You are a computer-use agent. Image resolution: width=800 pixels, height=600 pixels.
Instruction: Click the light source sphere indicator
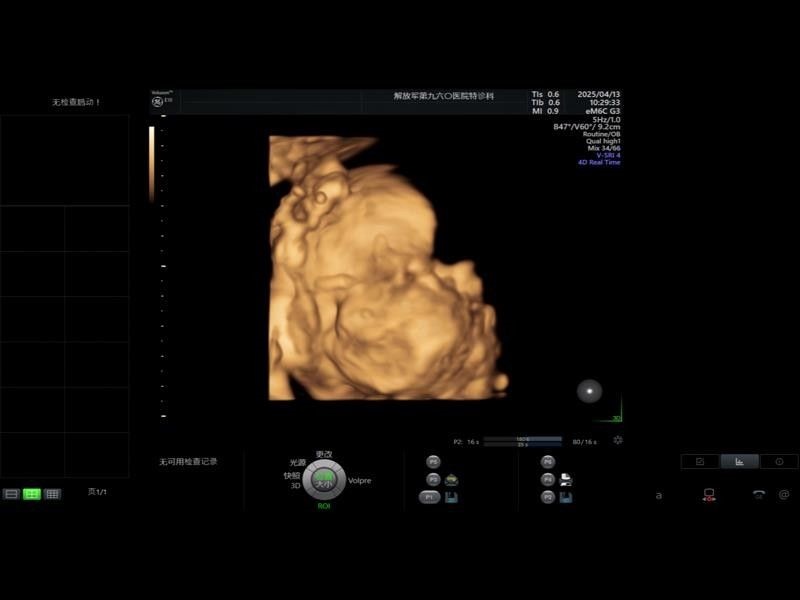(x=589, y=391)
